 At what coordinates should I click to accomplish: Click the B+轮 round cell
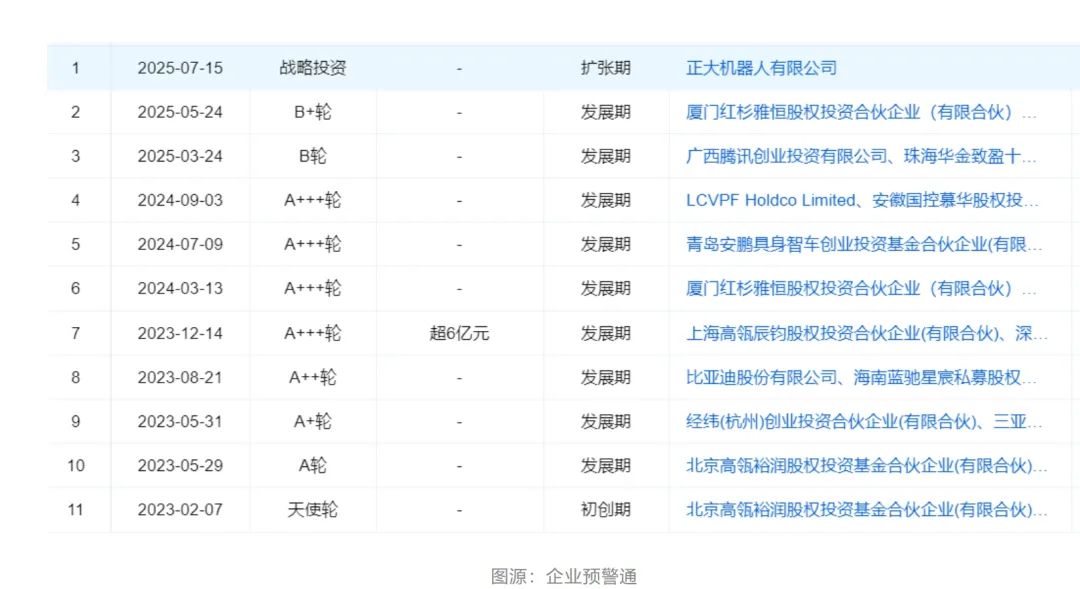tap(313, 112)
